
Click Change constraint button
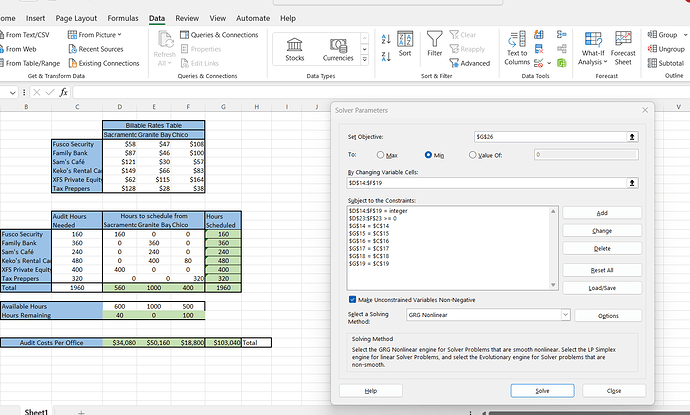click(x=602, y=231)
